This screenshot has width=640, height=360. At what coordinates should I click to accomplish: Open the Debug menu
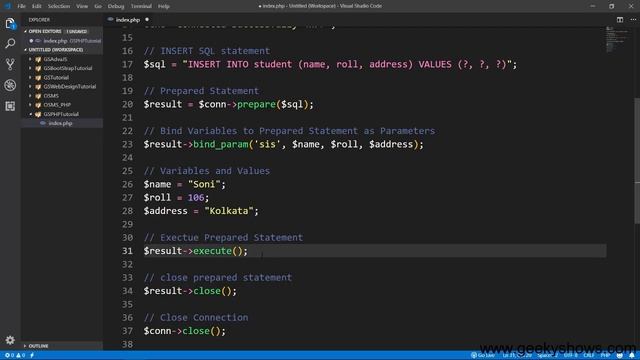click(116, 6)
